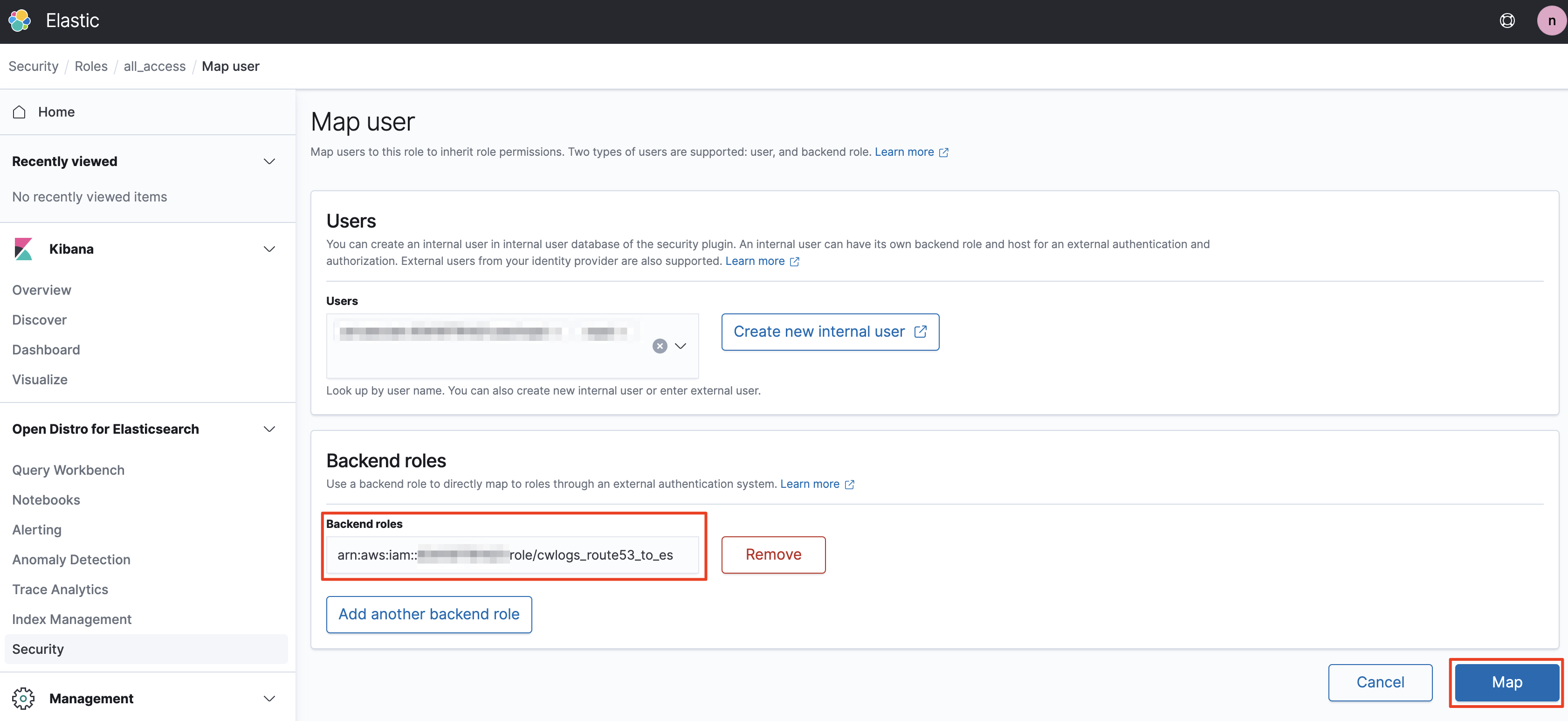
Task: Open the help lifebuoy icon
Action: pos(1507,21)
